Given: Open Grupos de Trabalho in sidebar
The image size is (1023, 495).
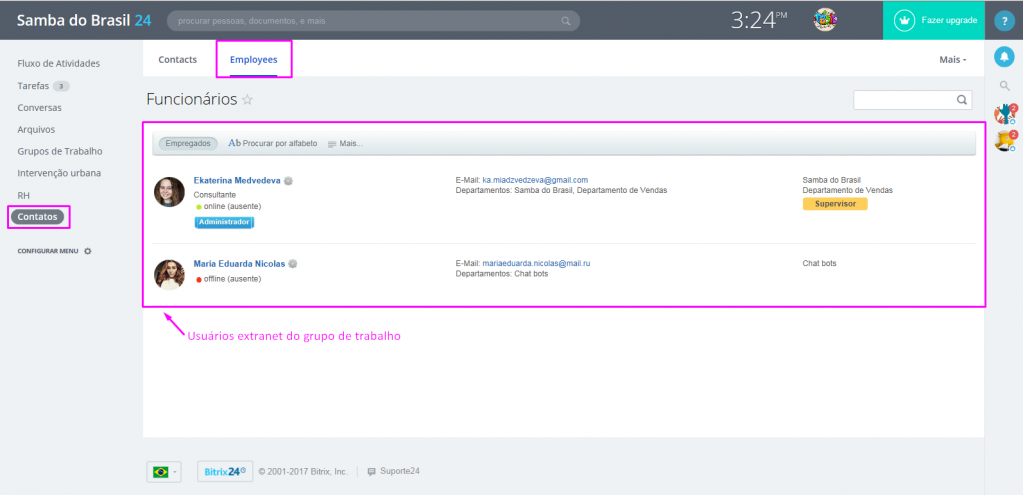Looking at the screenshot, I should [60, 151].
